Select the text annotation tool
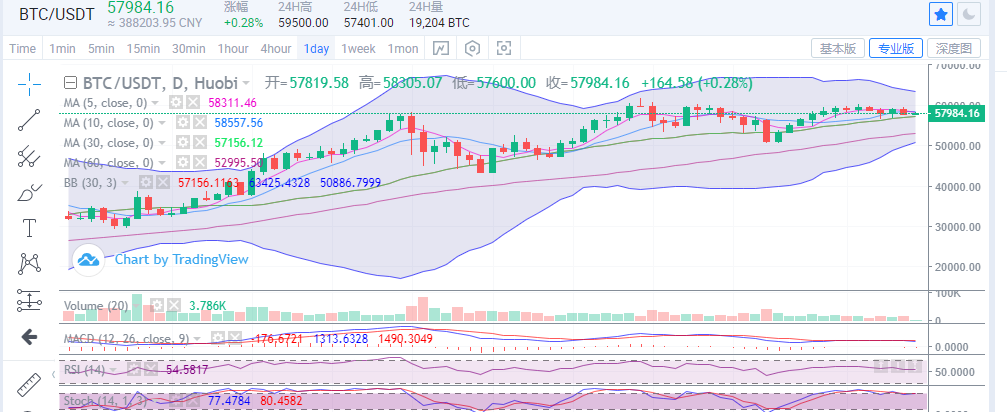 [x=30, y=227]
